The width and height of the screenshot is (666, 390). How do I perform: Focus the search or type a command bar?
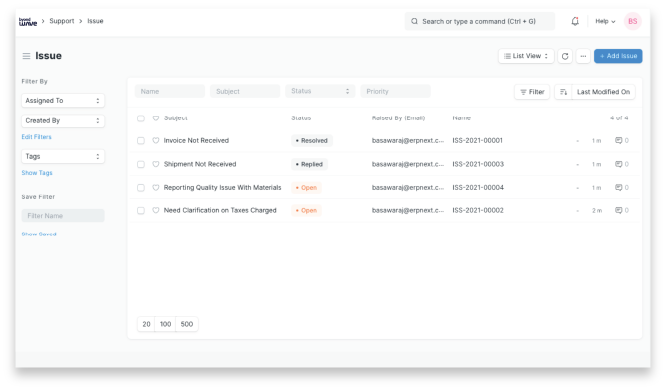480,21
